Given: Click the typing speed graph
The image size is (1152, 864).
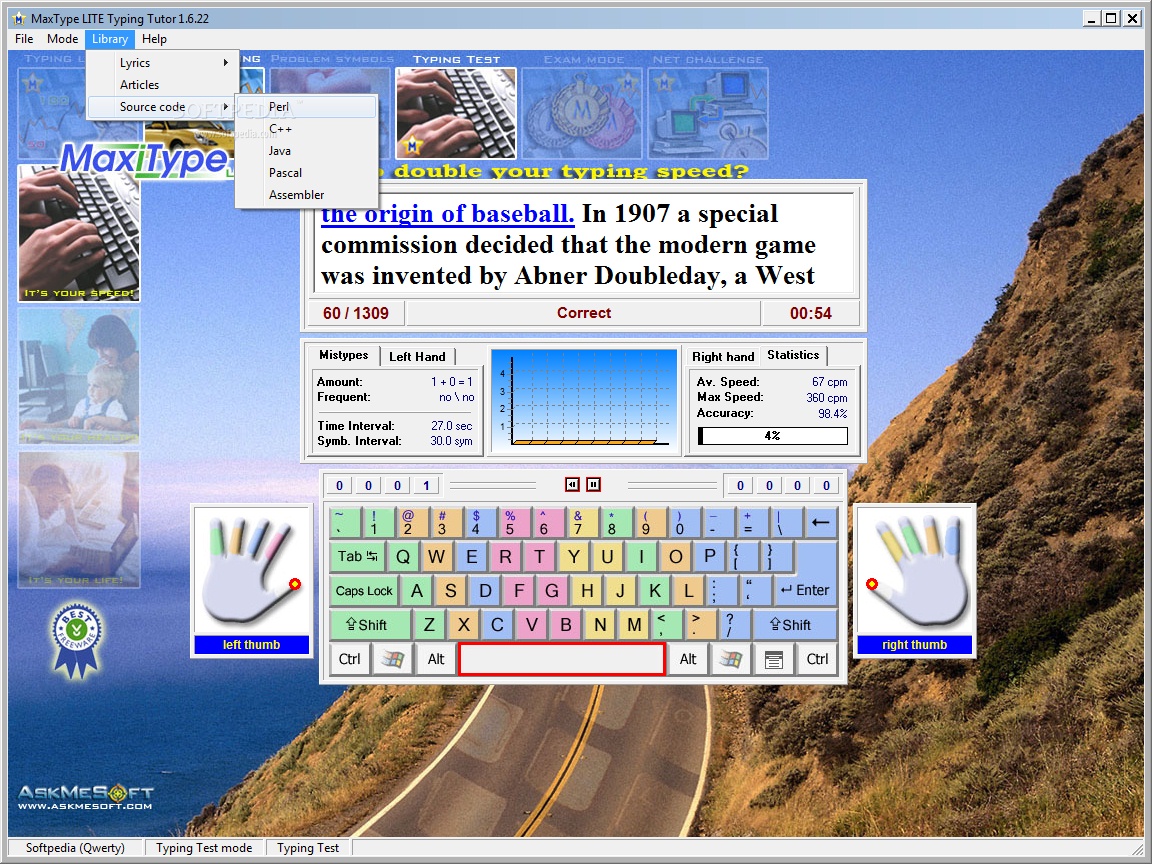Looking at the screenshot, I should (x=583, y=400).
